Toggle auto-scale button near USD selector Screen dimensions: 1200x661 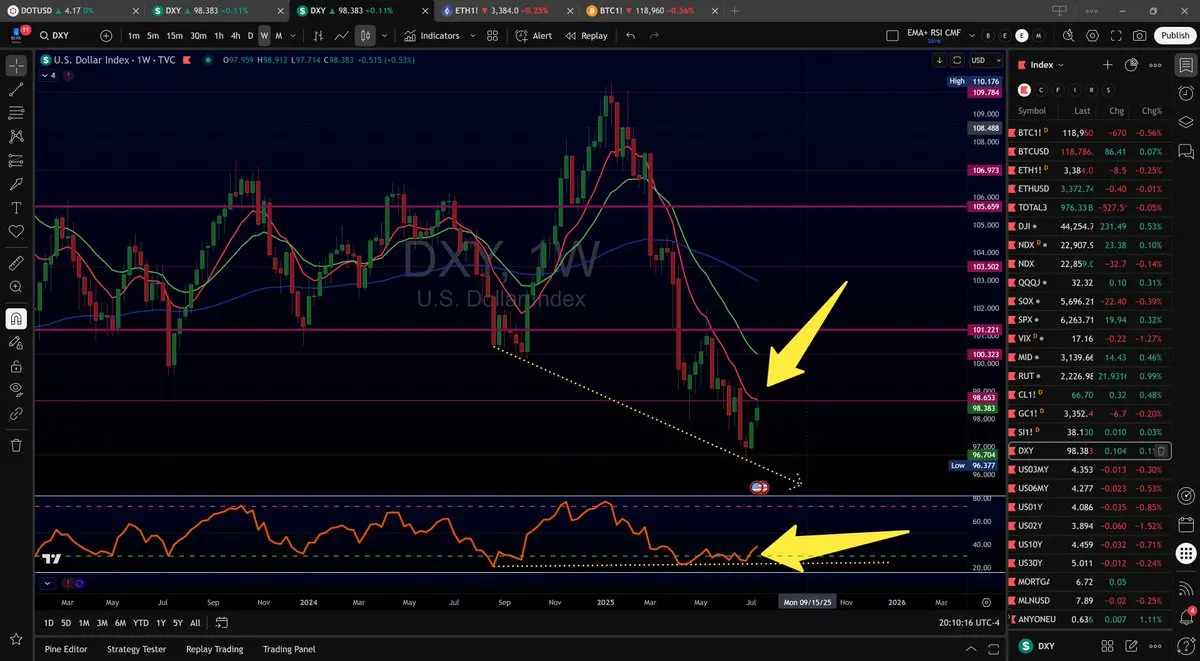coord(957,60)
